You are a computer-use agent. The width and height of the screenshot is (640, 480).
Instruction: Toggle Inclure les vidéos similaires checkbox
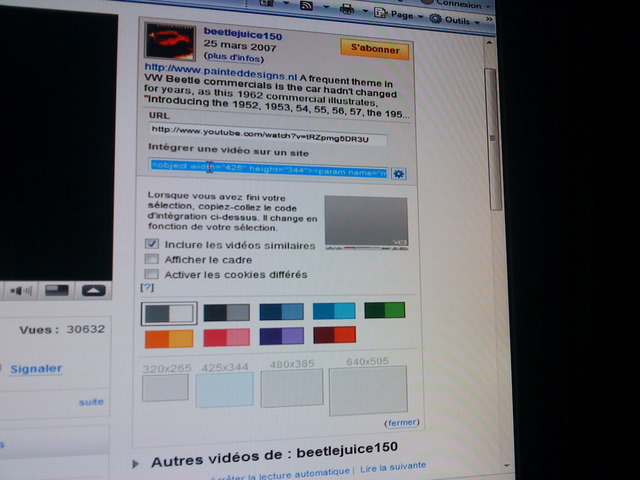click(x=152, y=244)
